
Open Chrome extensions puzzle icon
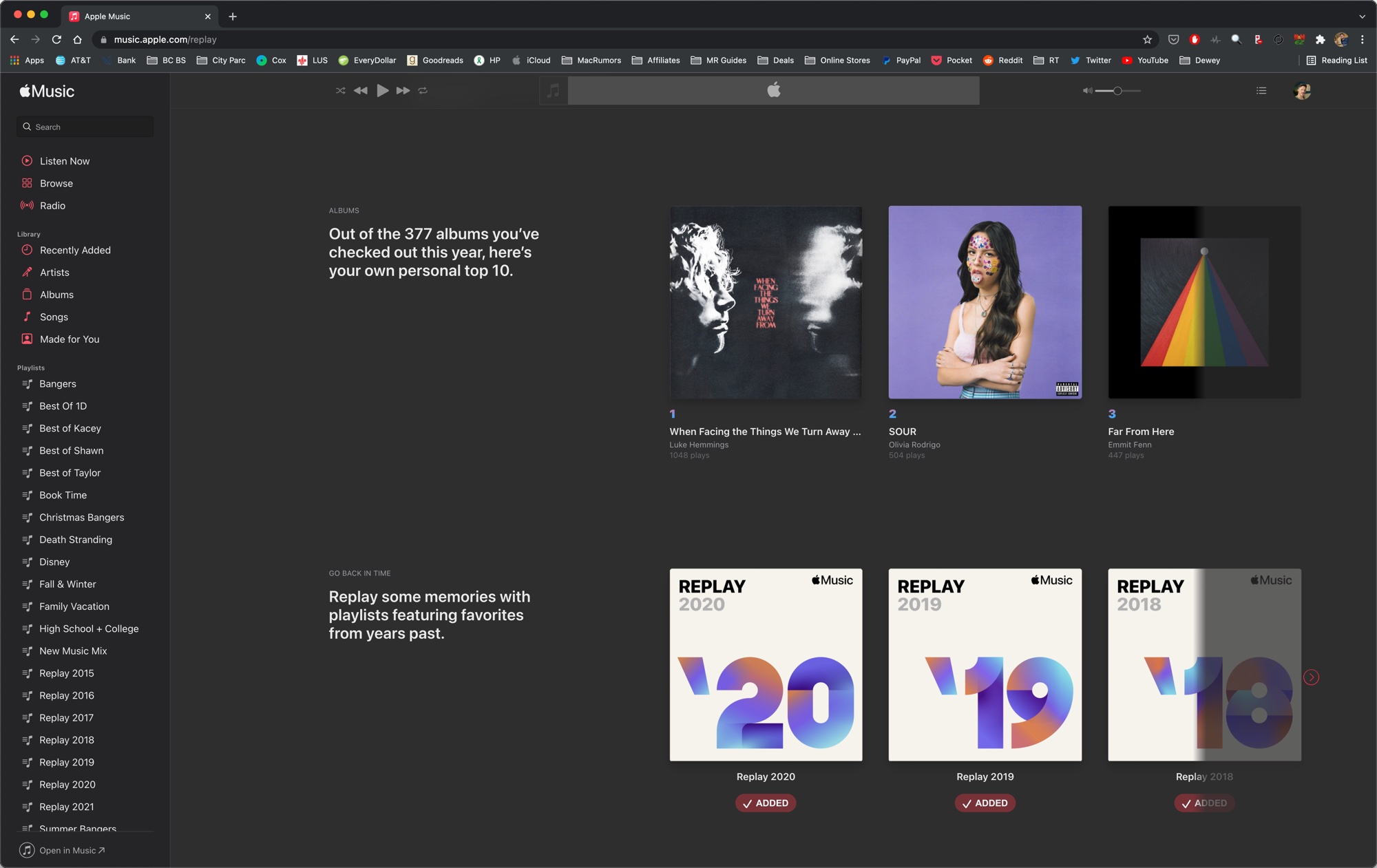(1320, 39)
